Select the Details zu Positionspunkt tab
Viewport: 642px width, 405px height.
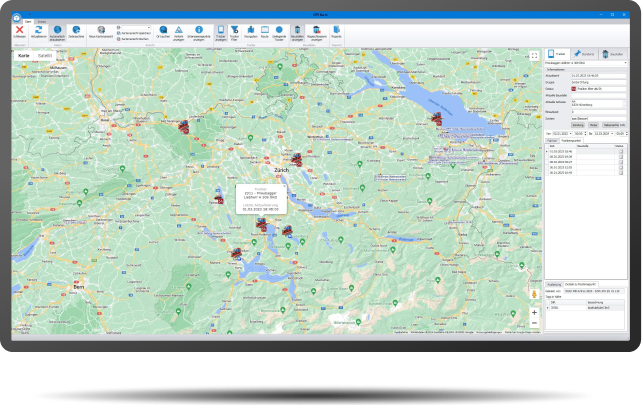(581, 284)
